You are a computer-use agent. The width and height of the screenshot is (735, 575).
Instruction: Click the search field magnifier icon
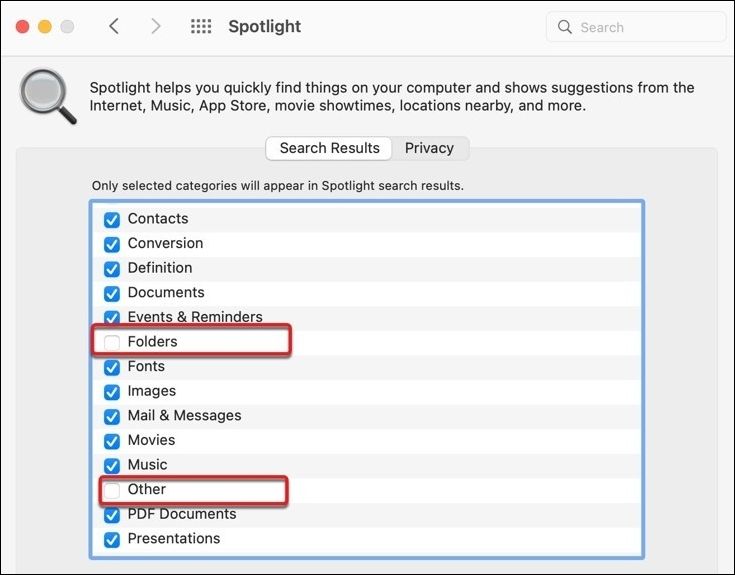coord(565,28)
